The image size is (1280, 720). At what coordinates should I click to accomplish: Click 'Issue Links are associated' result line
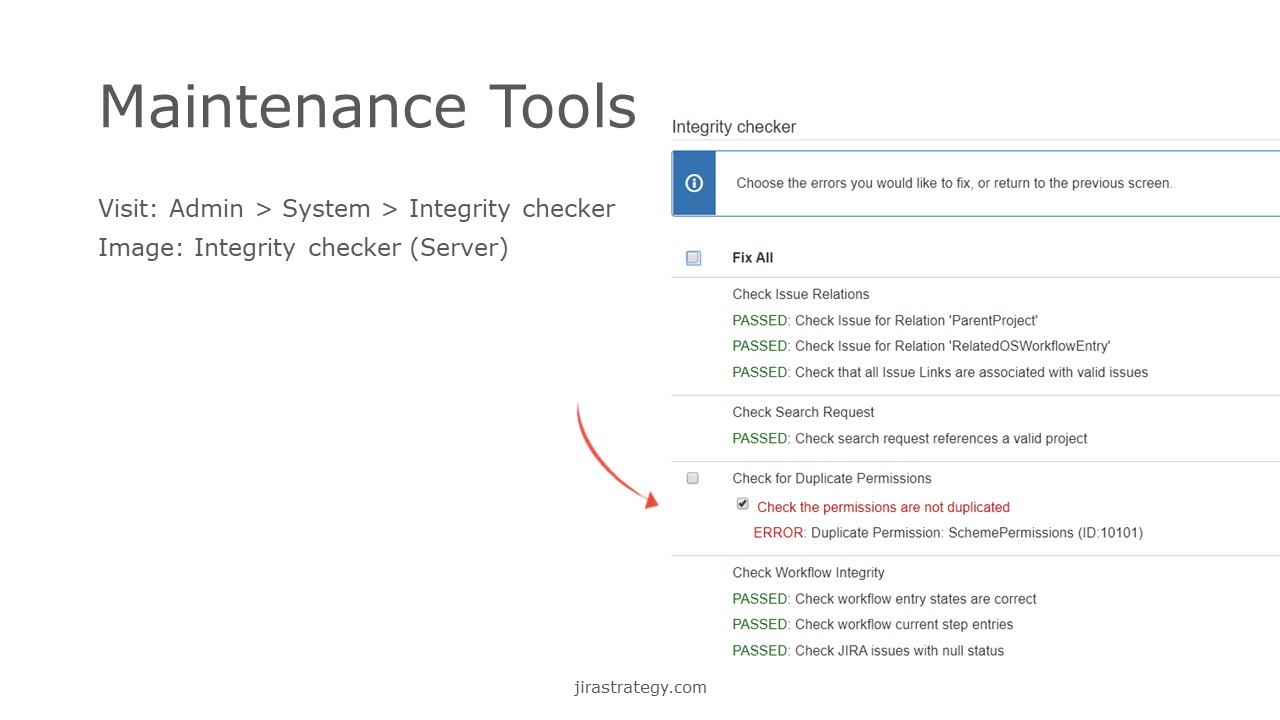[940, 372]
